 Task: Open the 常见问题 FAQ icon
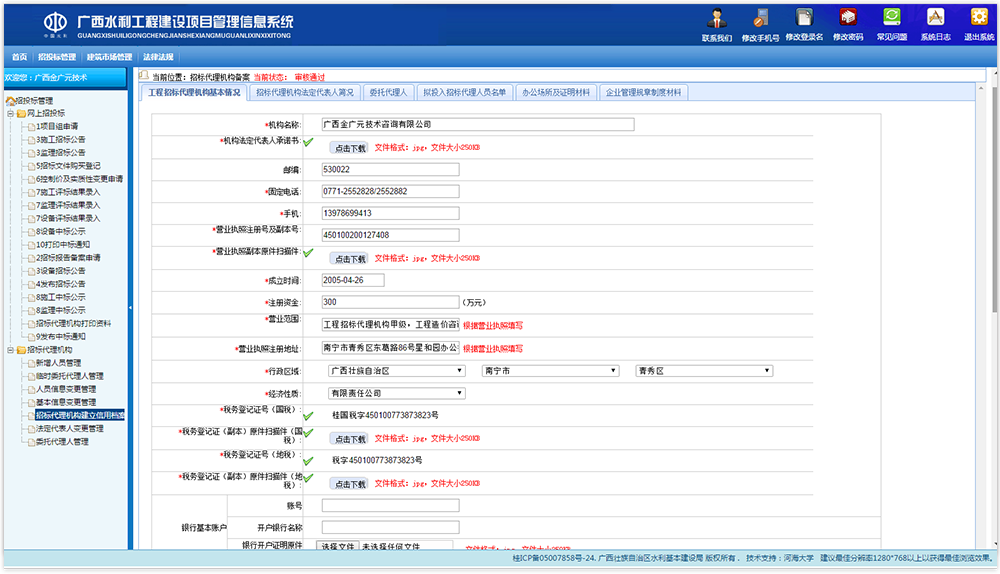(x=892, y=18)
